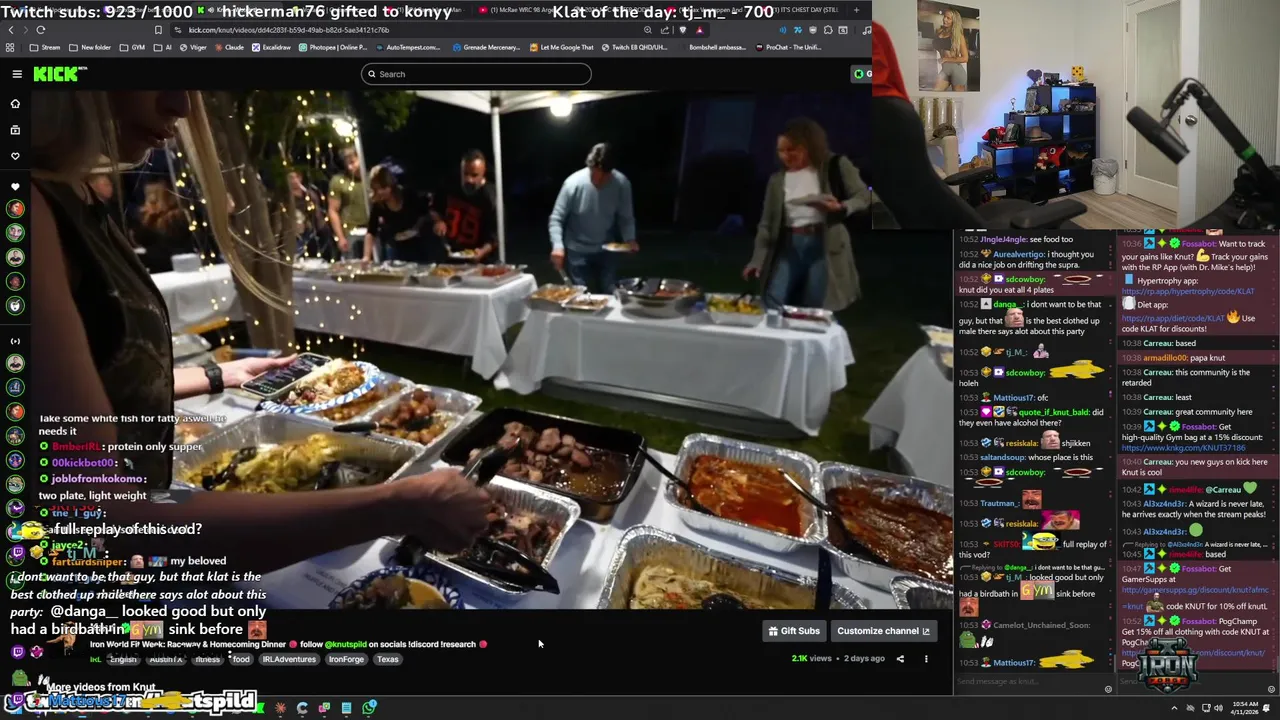
Task: Click username Trautman_ in chat
Action: click(998, 504)
